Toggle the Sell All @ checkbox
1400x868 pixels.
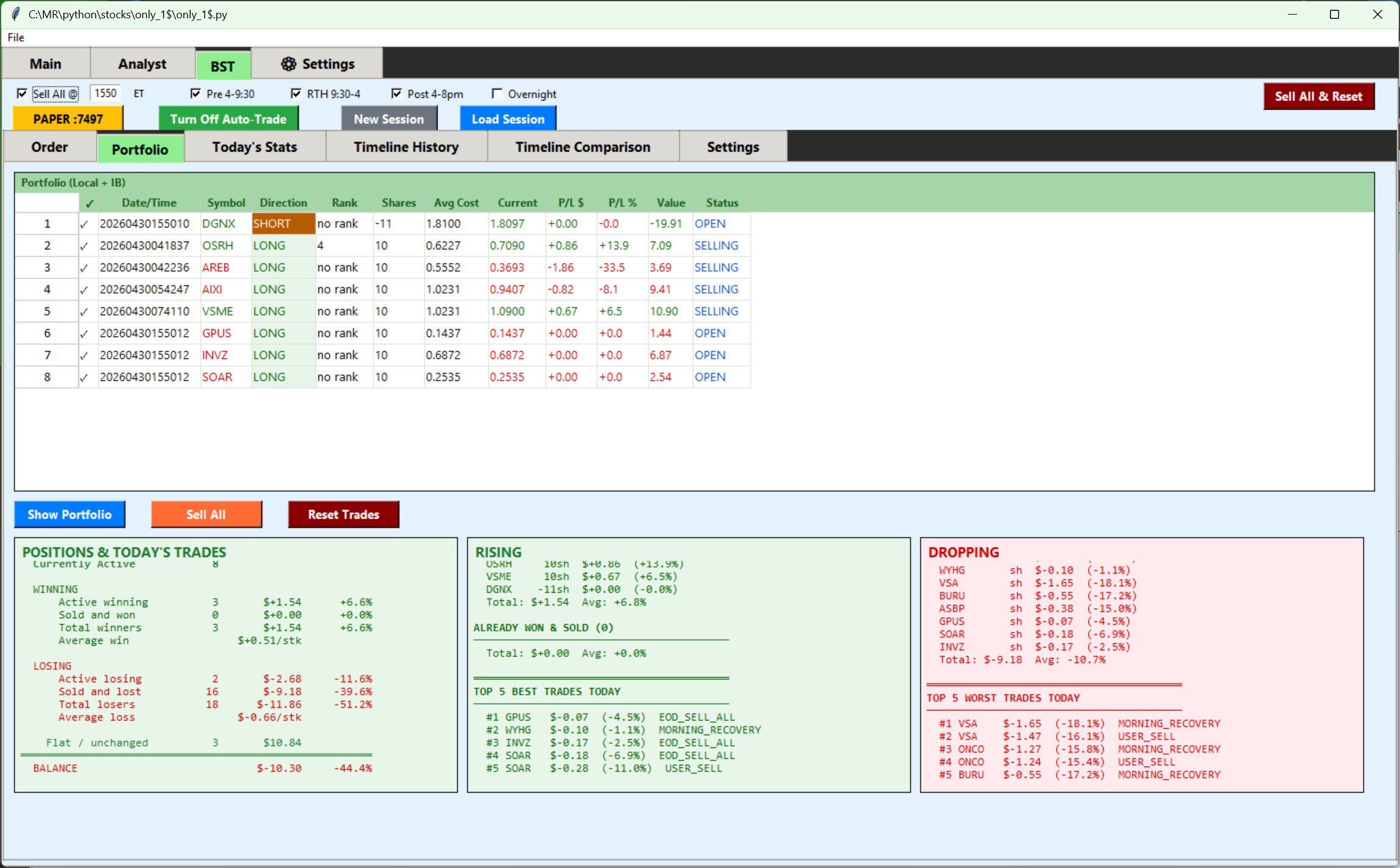(x=22, y=94)
